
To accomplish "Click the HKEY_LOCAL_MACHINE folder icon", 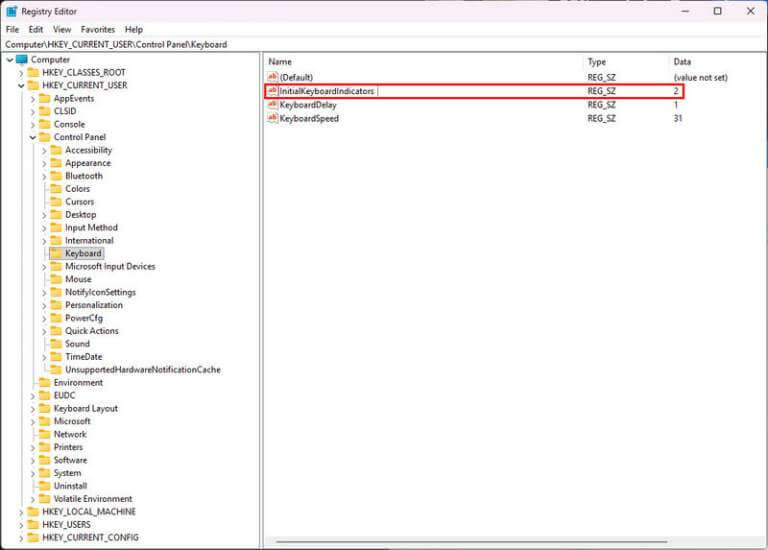I will tap(33, 512).
